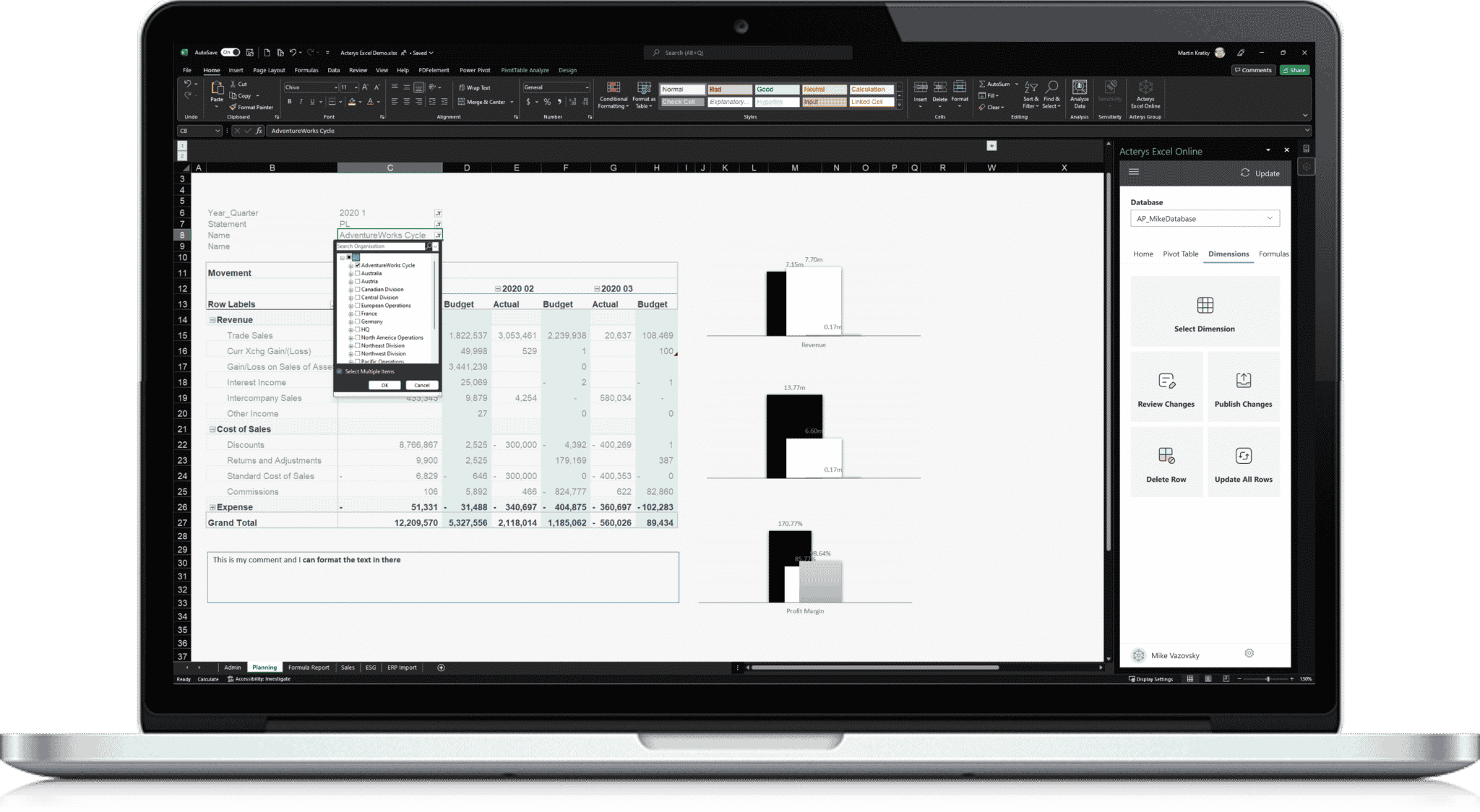Click the Merge & Center icon

(462, 102)
